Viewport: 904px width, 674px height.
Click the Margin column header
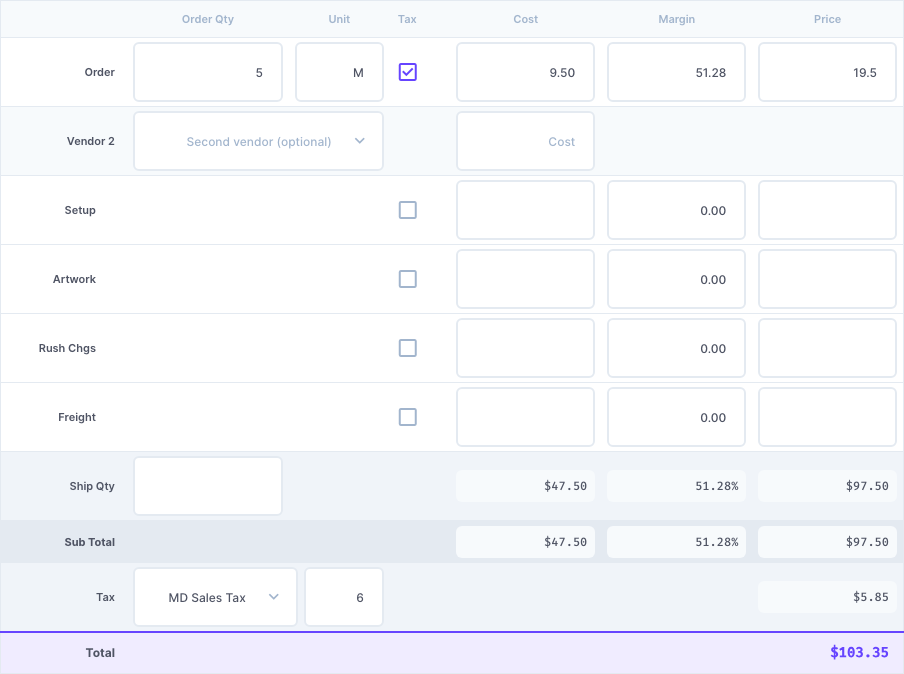[677, 19]
